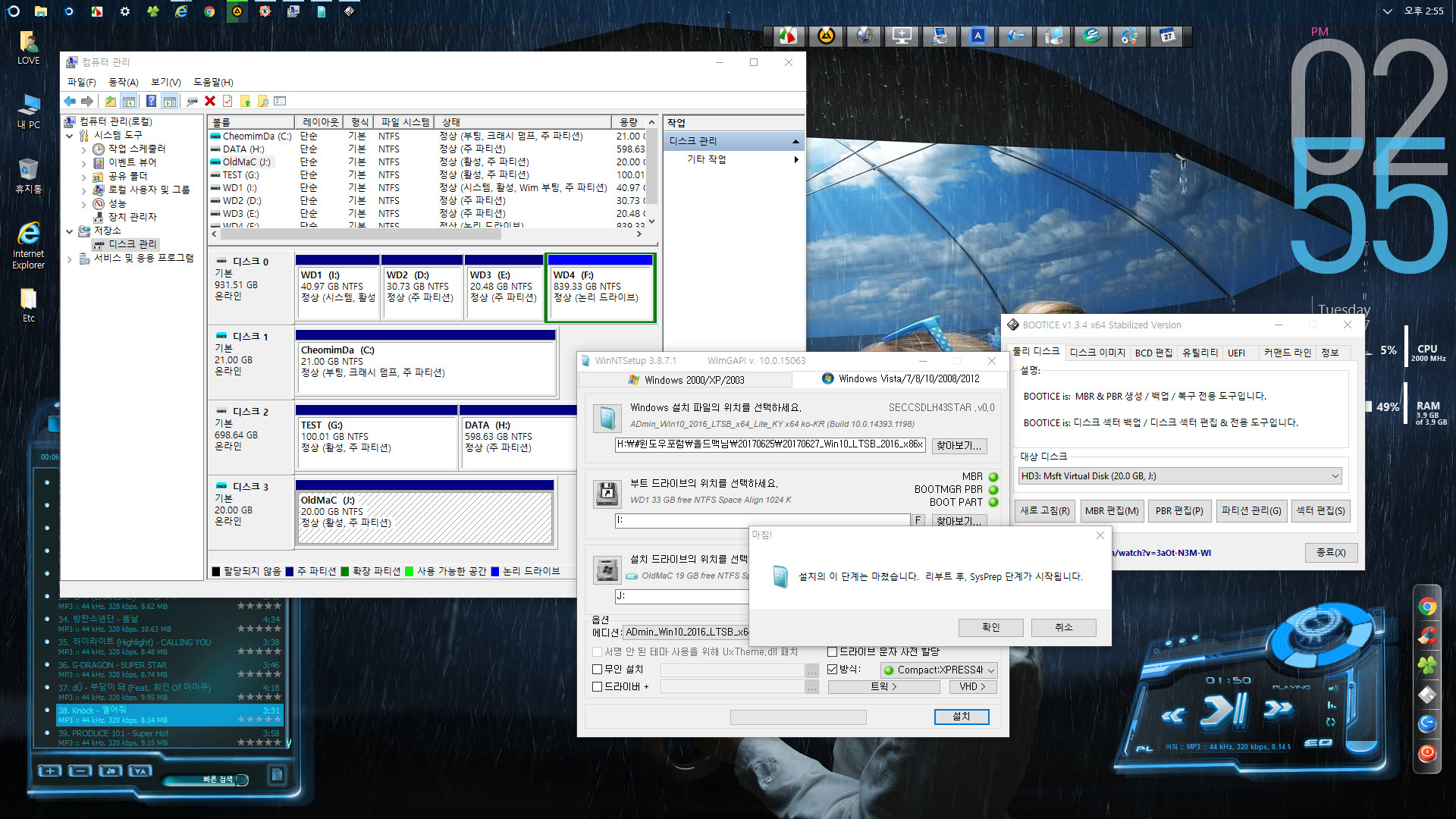Toggle 드라이브 문자 사전 할당 checkbox
Viewport: 1456px width, 819px height.
[832, 651]
